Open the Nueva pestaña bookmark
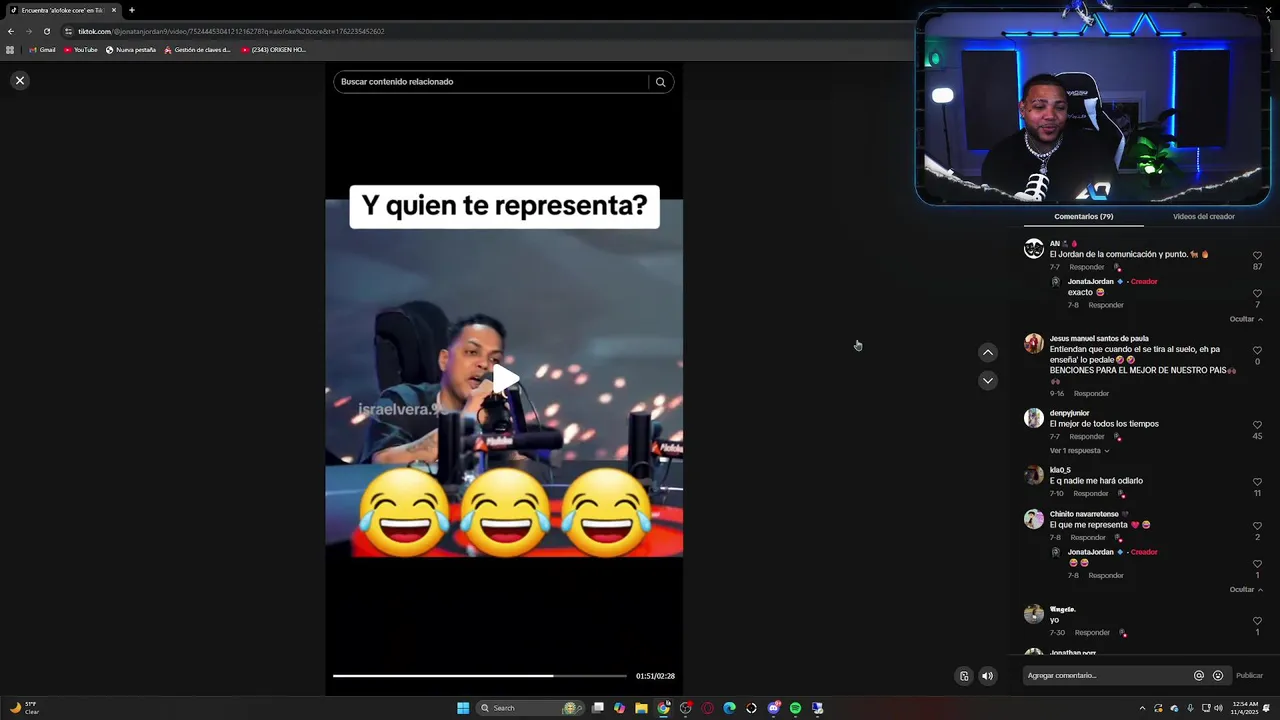The width and height of the screenshot is (1280, 720). pos(131,50)
